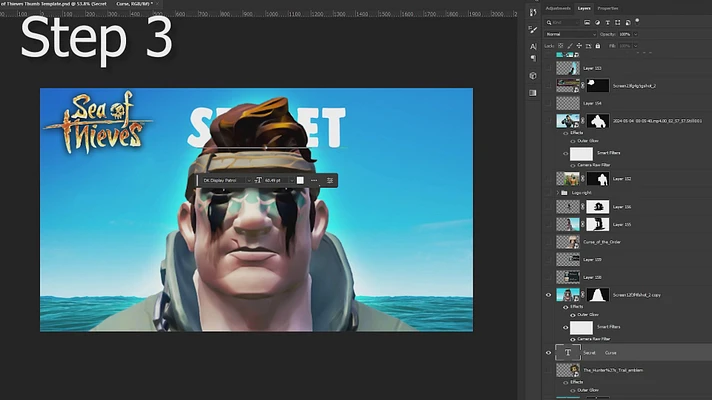The height and width of the screenshot is (400, 712).
Task: Select the layer mask thumbnail of Screenshot_2 copy
Action: click(x=598, y=295)
